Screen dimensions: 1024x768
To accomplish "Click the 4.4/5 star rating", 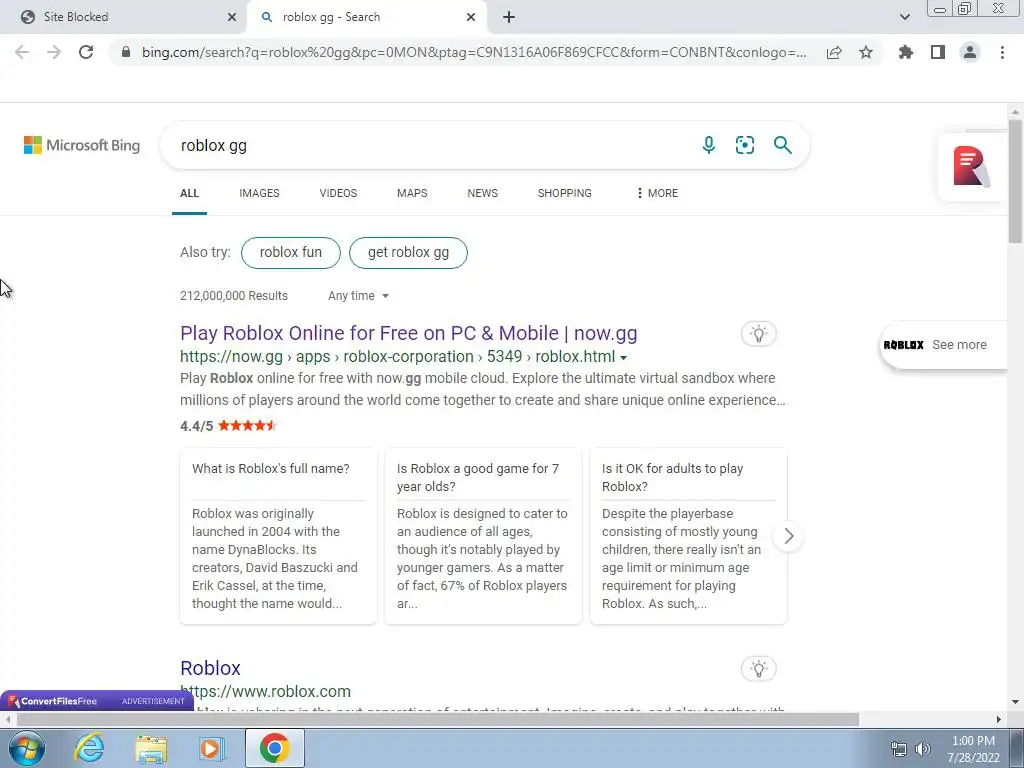I will tap(229, 426).
